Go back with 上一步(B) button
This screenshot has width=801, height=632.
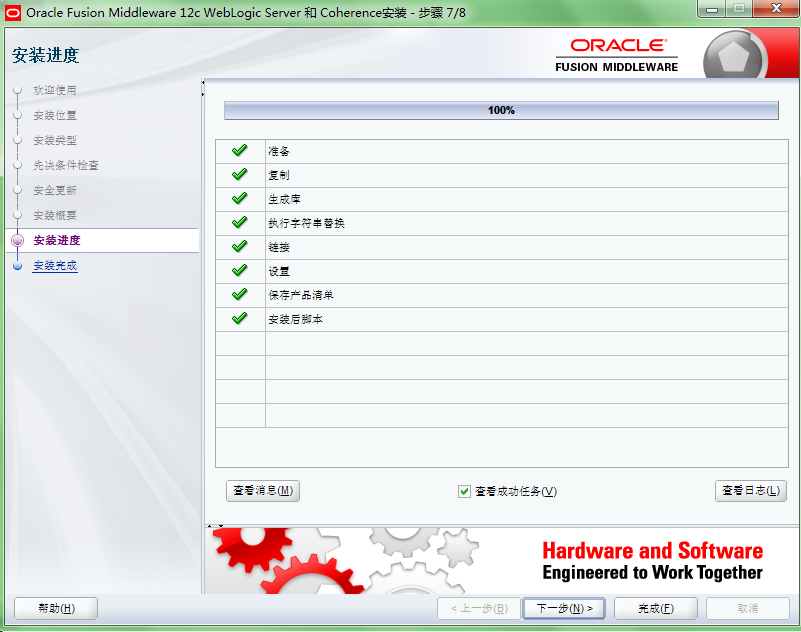(x=479, y=608)
